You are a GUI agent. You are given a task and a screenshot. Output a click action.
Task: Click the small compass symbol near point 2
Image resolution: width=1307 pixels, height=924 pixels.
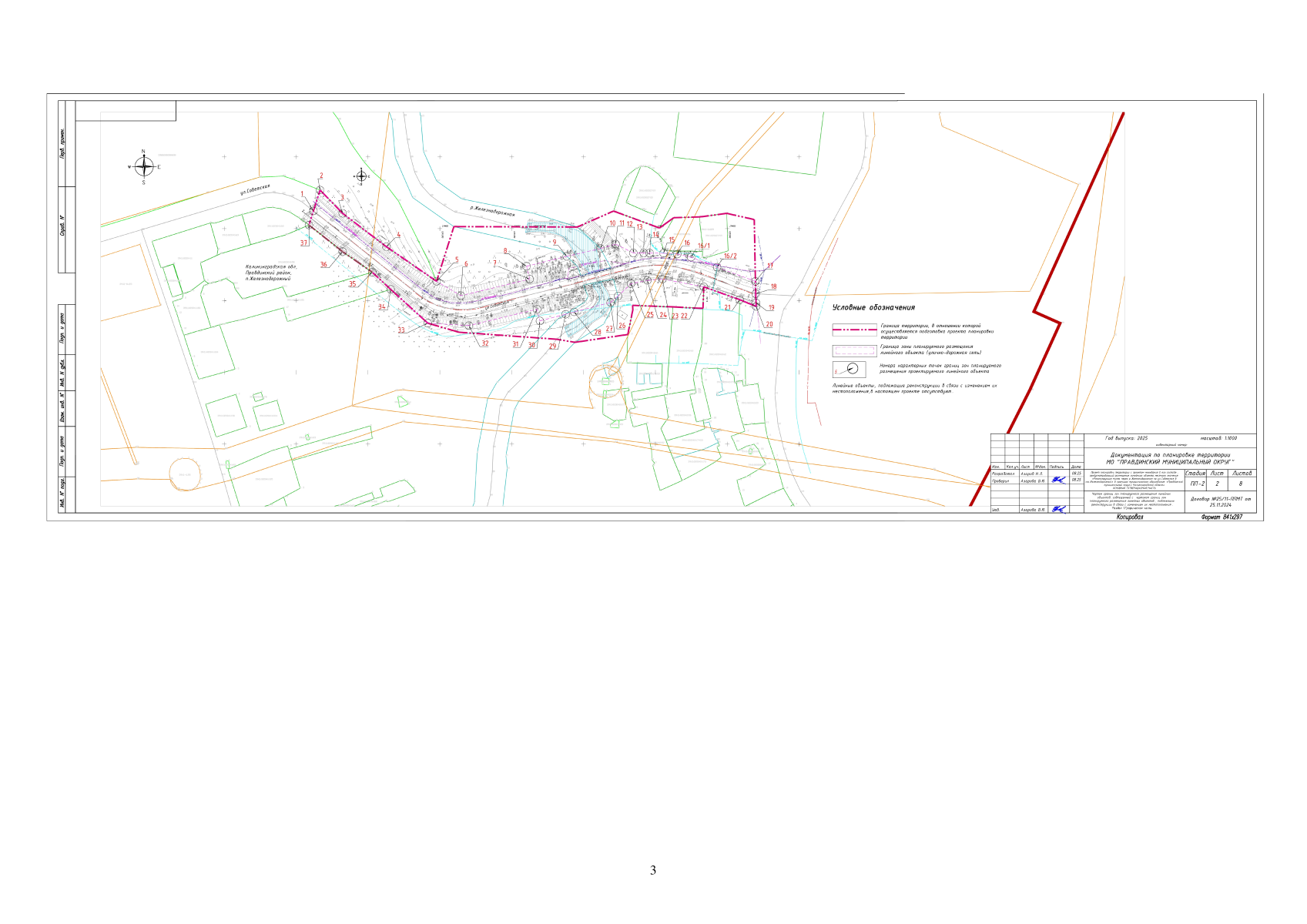[360, 176]
